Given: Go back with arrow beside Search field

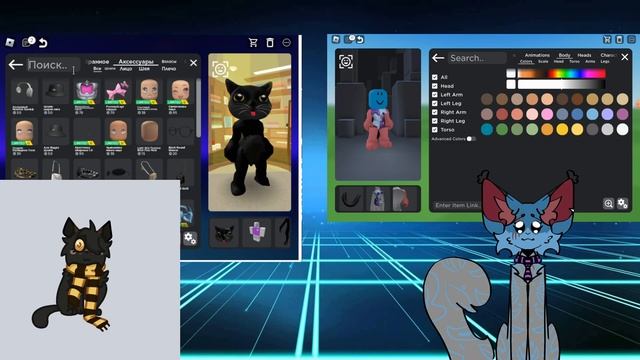Looking at the screenshot, I should 438,58.
